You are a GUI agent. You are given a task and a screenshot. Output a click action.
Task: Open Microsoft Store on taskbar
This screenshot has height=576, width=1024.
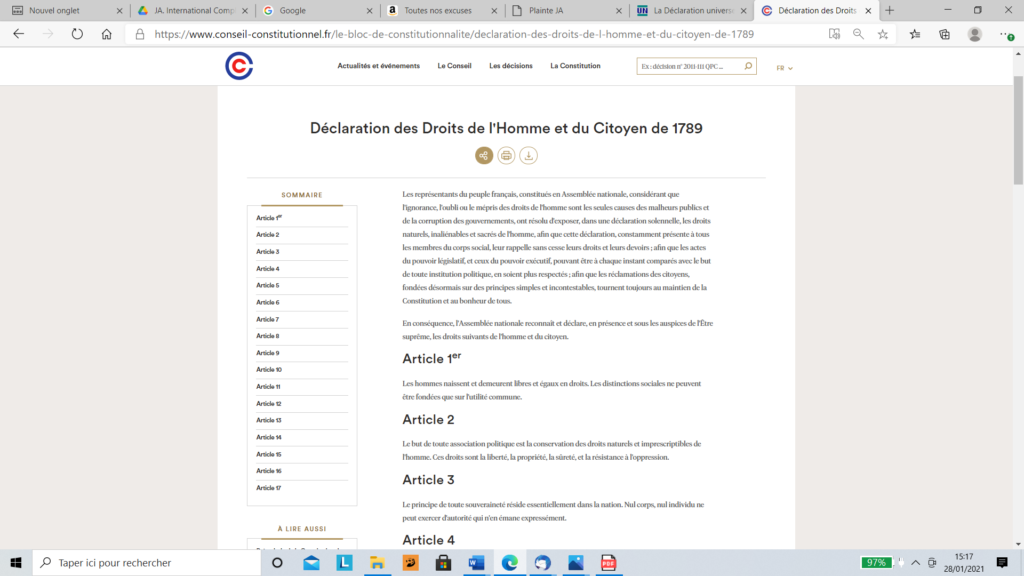(443, 562)
